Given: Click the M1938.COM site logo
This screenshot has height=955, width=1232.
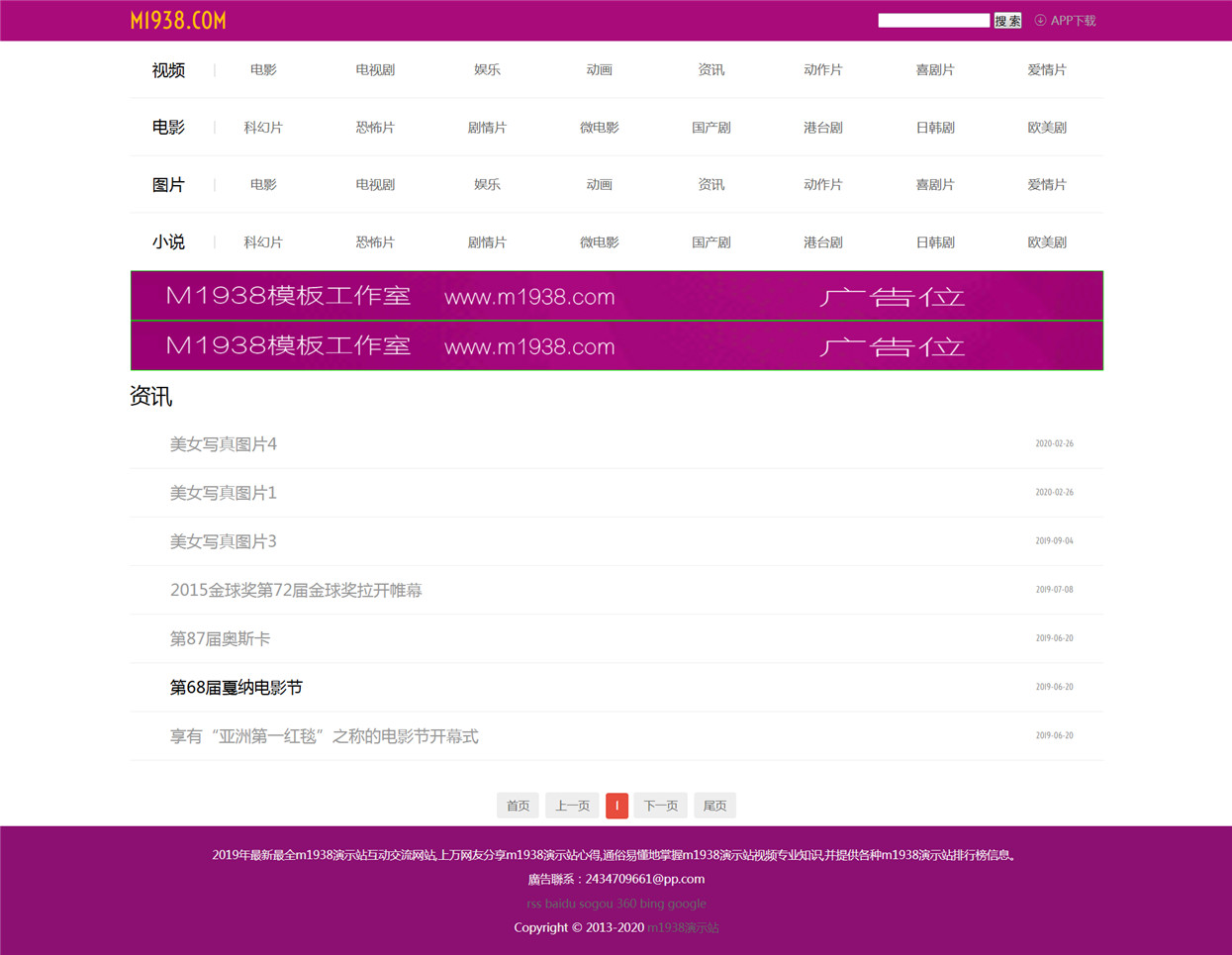Looking at the screenshot, I should click(x=178, y=21).
